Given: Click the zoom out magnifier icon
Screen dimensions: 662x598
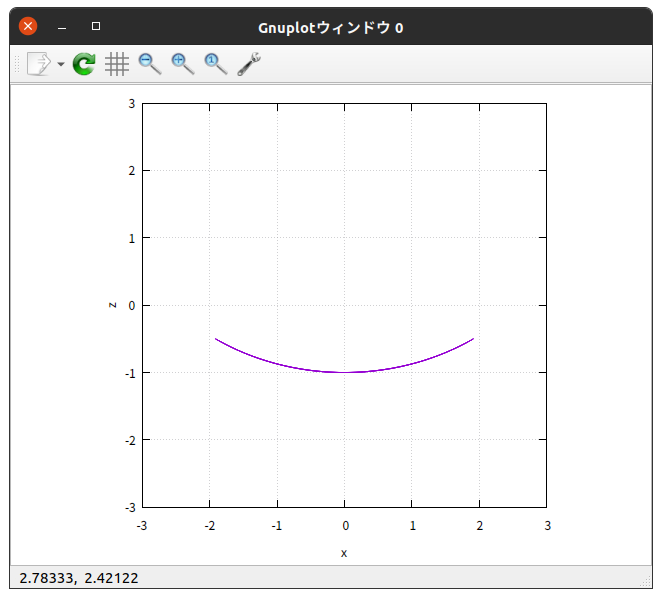Looking at the screenshot, I should pos(150,64).
